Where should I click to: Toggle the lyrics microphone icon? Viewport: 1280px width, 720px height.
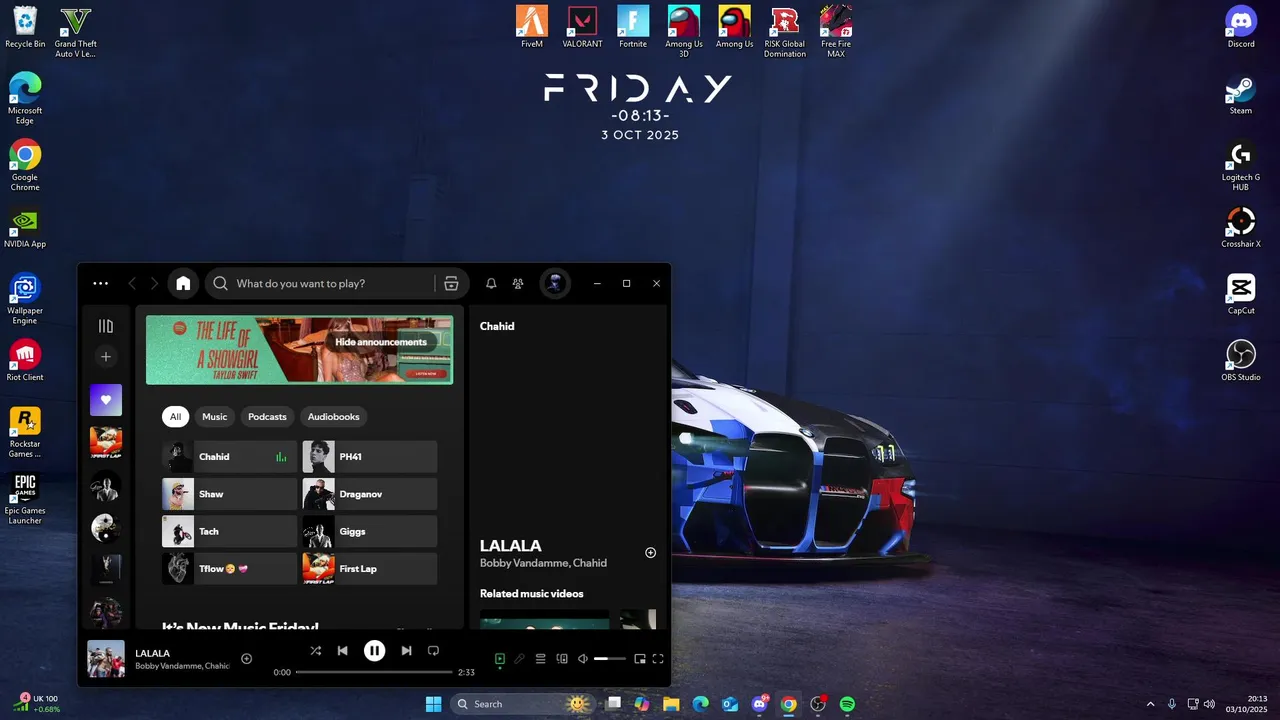click(520, 659)
